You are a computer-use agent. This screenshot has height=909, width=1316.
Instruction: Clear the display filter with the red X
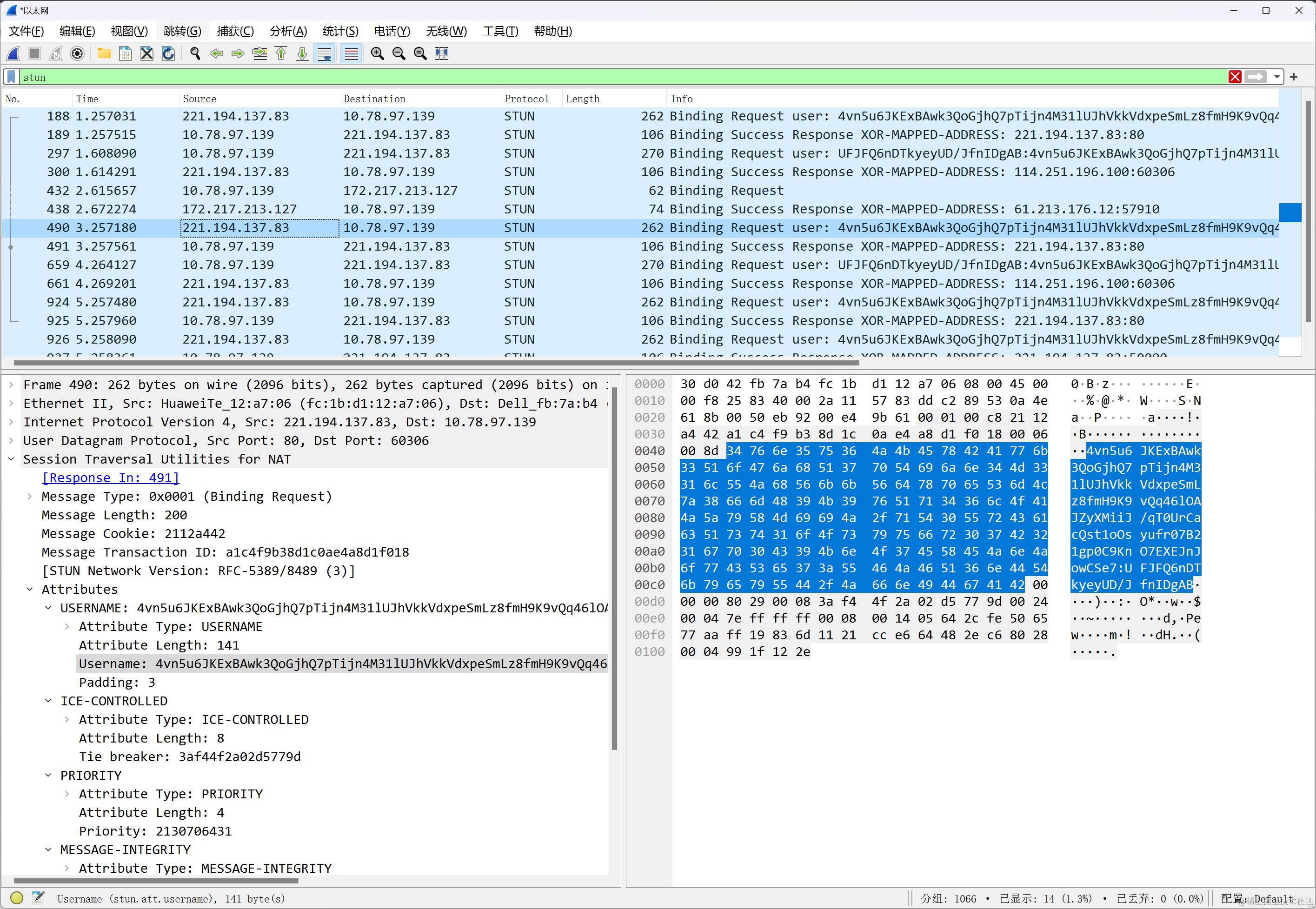coord(1235,77)
